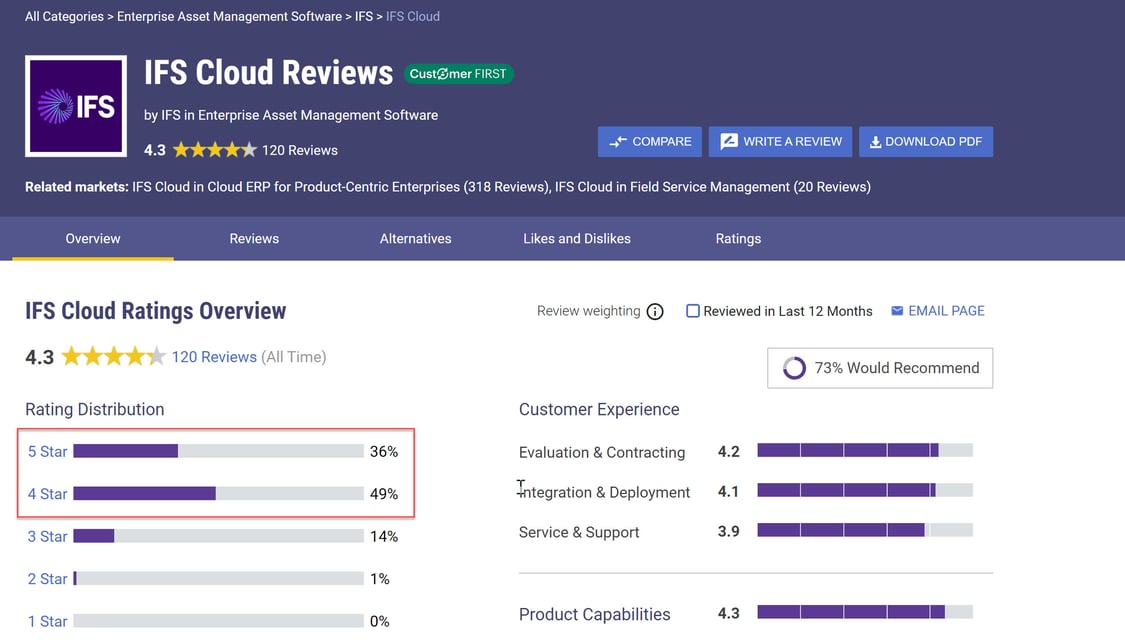Switch to the Reviews tab

tap(253, 238)
